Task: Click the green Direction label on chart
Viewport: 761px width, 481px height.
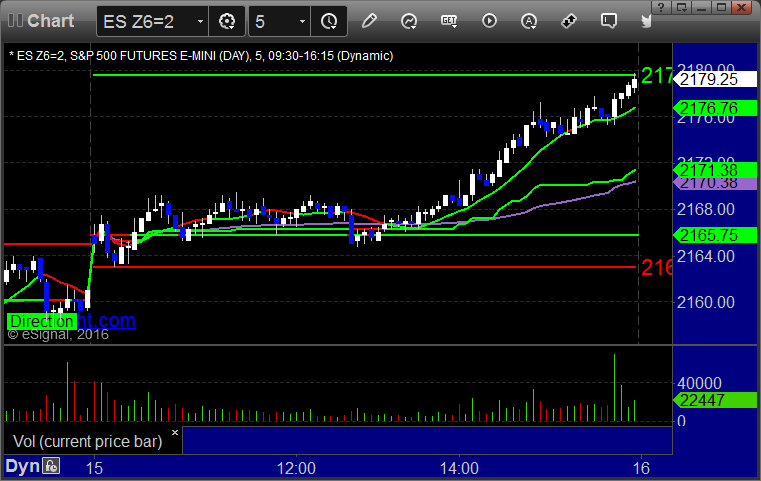Action: 42,321
